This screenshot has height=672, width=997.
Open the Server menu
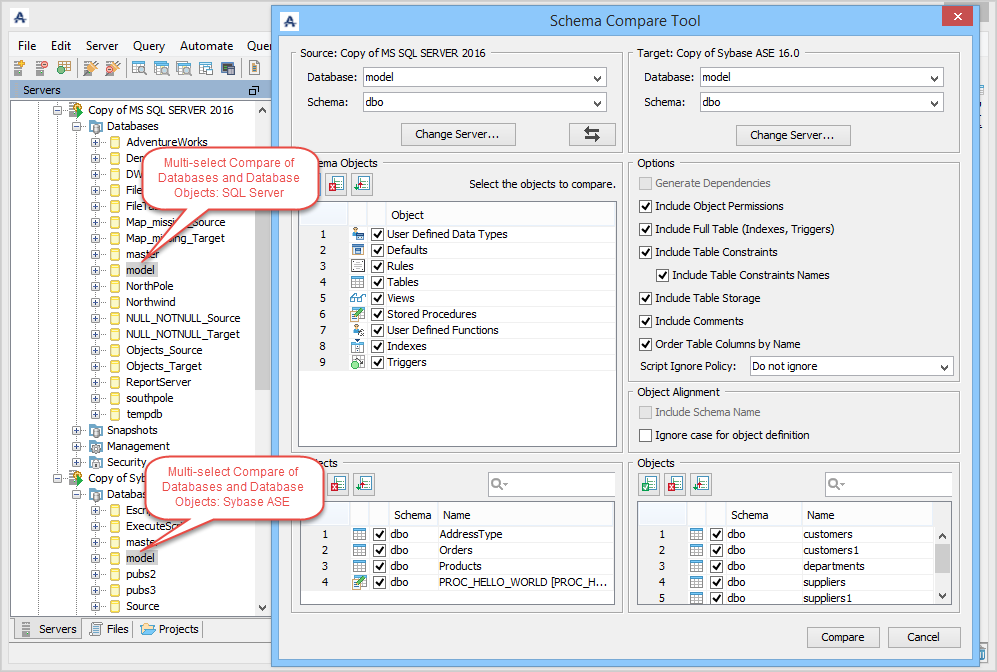(102, 46)
